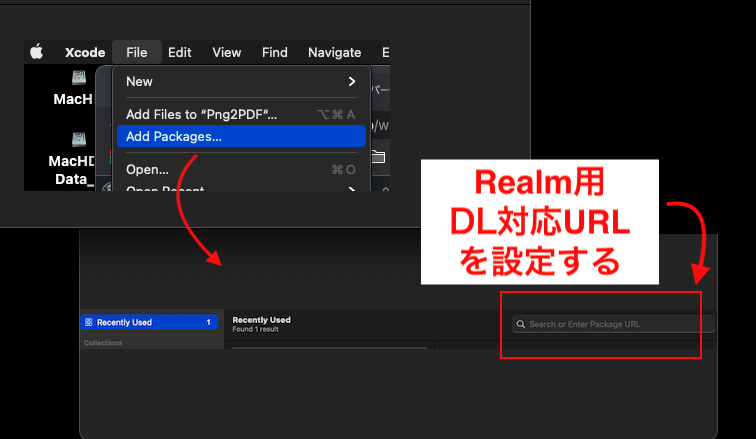Select the top MacHD drive icon on desktop
Viewport: 756px width, 439px height.
pyautogui.click(x=79, y=78)
